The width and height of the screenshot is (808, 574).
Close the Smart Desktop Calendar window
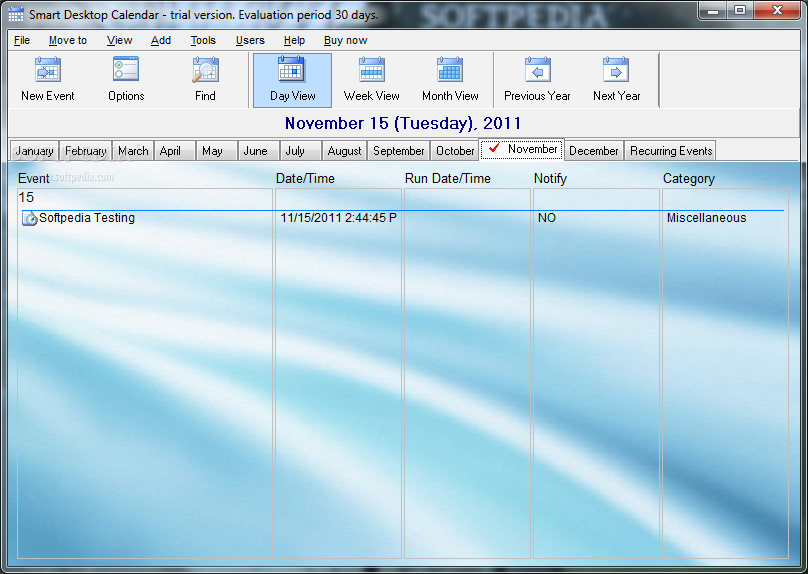tap(778, 10)
